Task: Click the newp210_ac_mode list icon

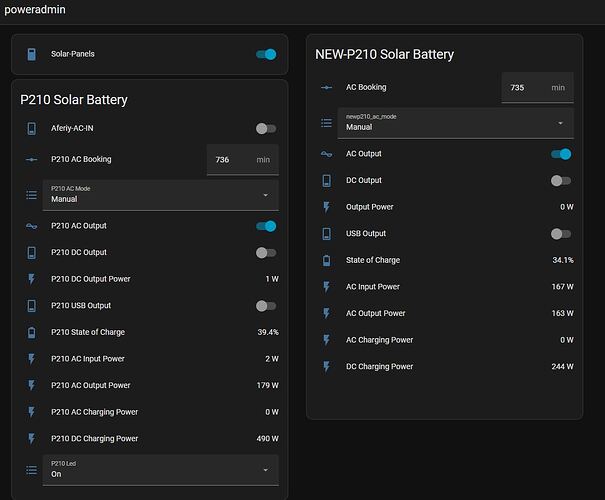Action: 326,123
